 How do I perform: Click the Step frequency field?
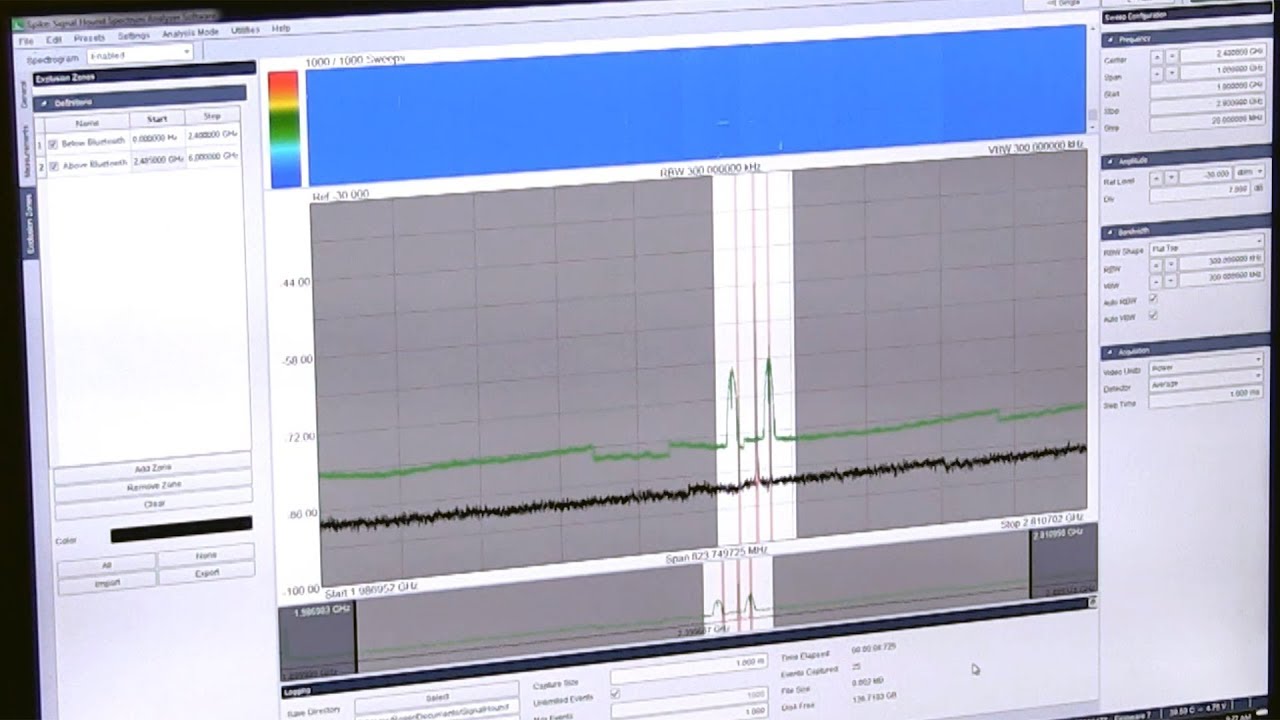point(1207,123)
